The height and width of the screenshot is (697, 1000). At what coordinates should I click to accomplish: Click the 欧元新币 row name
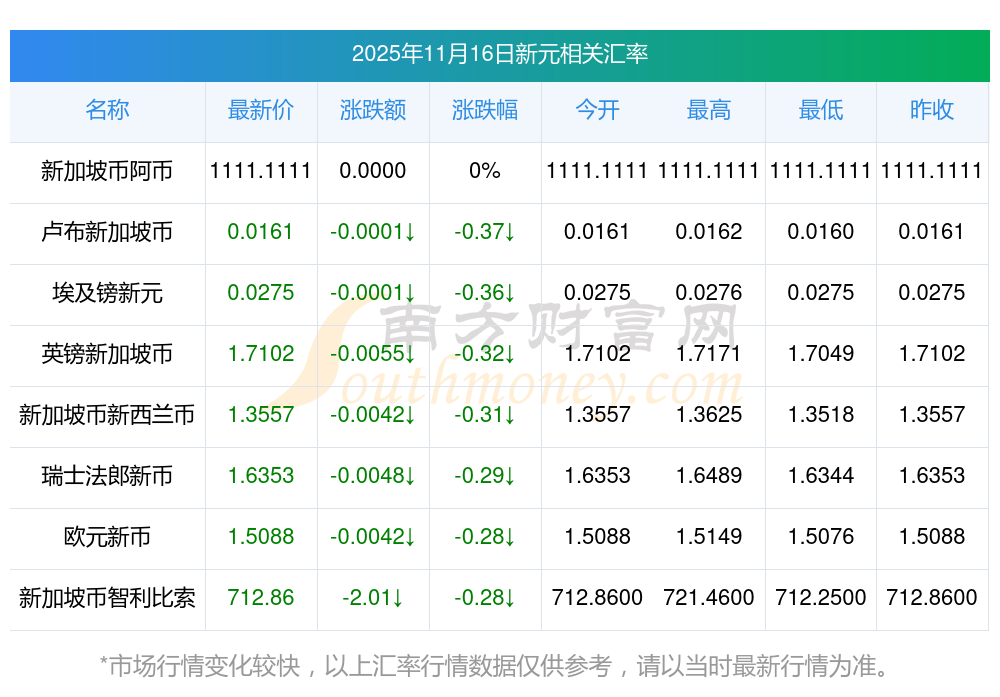point(107,537)
